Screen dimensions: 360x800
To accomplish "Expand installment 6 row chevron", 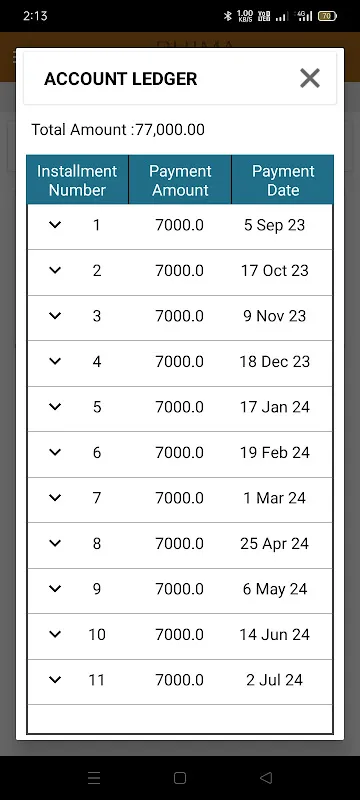I will [55, 452].
